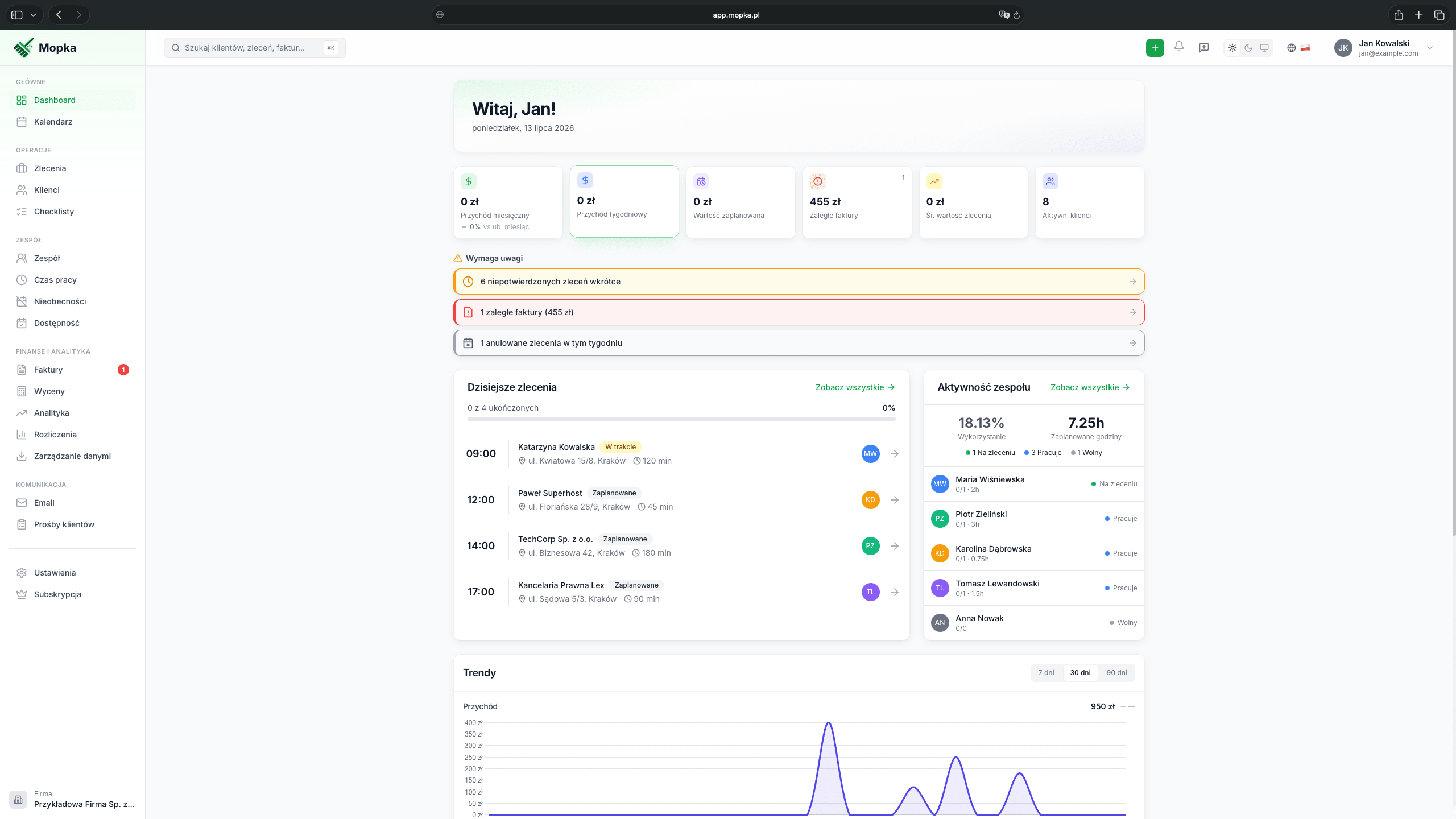The height and width of the screenshot is (819, 1456).
Task: Click the Czas pracy clock icon
Action: coord(22,280)
